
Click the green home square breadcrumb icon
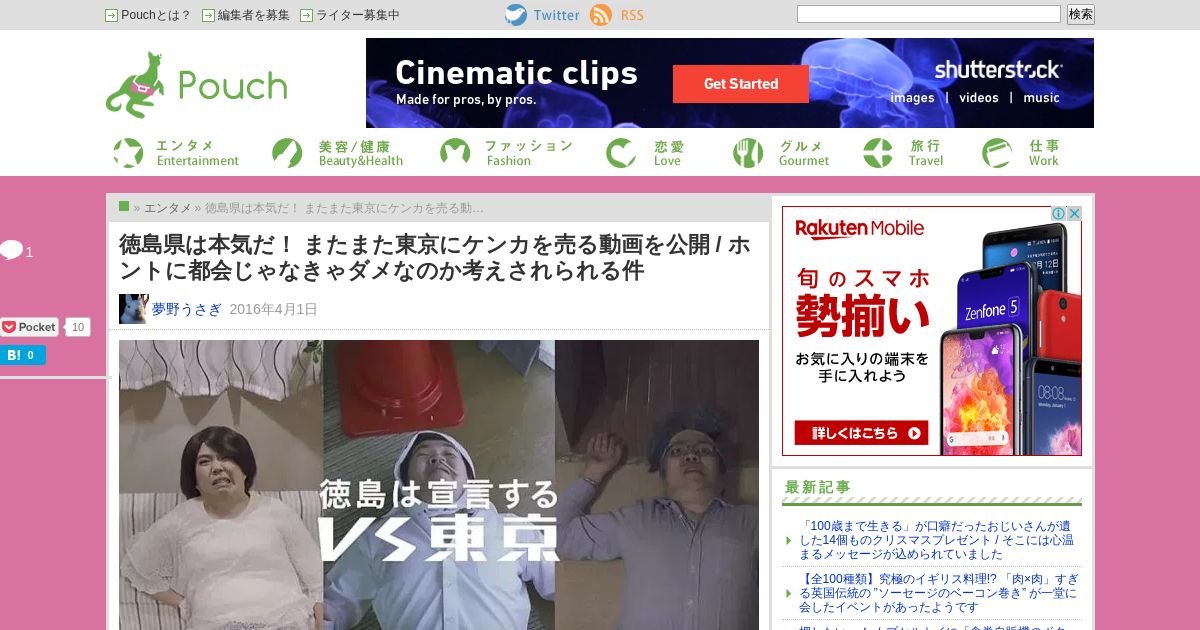(124, 206)
